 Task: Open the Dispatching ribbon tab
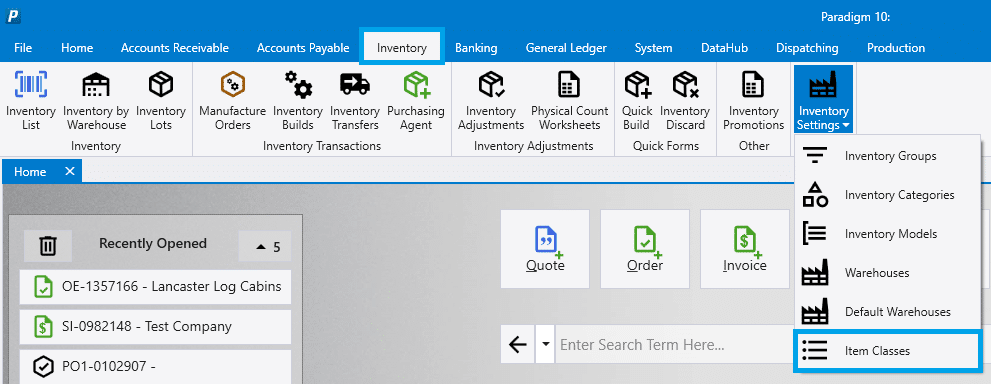(807, 48)
